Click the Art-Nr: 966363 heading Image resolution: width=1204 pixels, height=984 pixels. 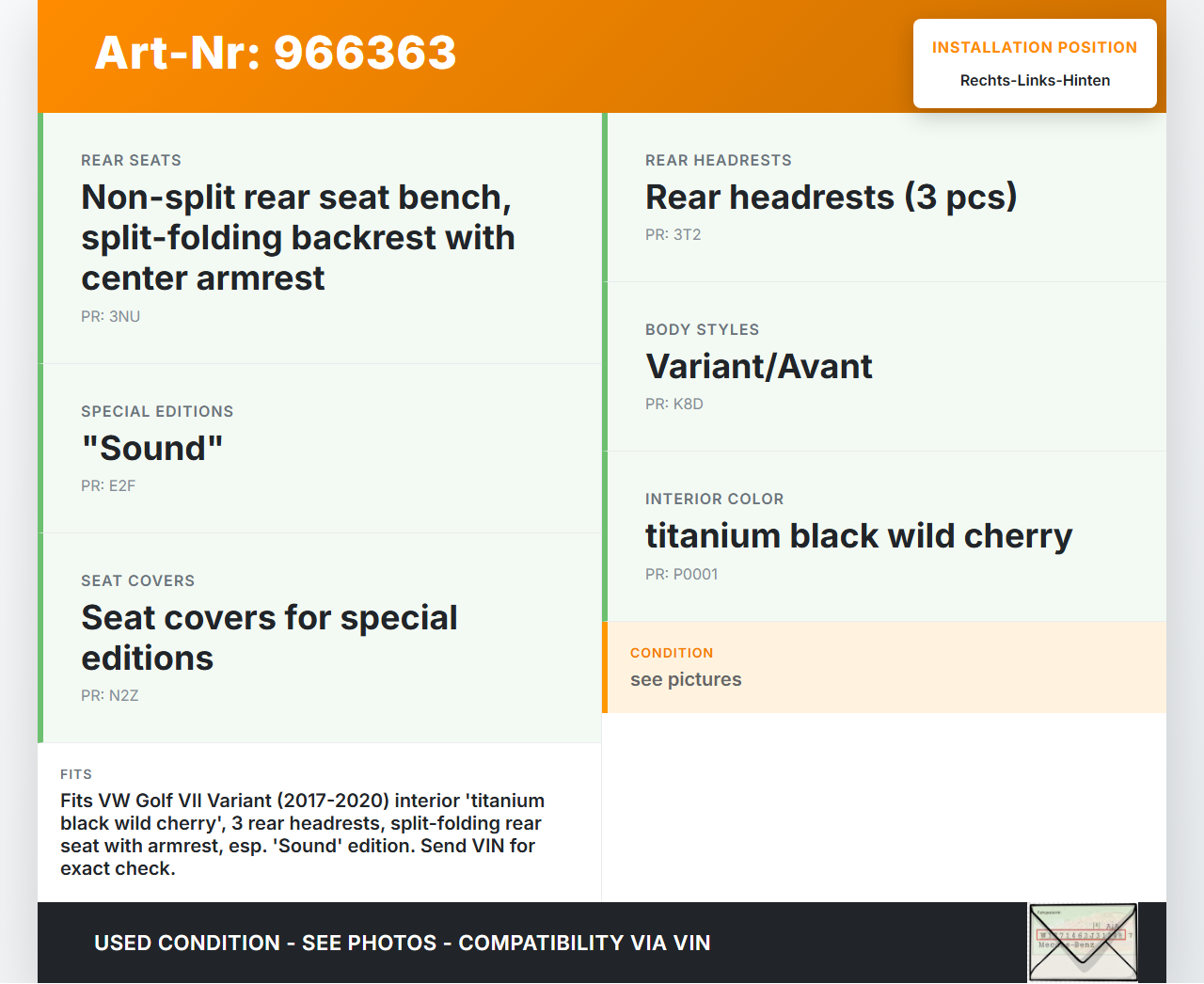click(276, 53)
